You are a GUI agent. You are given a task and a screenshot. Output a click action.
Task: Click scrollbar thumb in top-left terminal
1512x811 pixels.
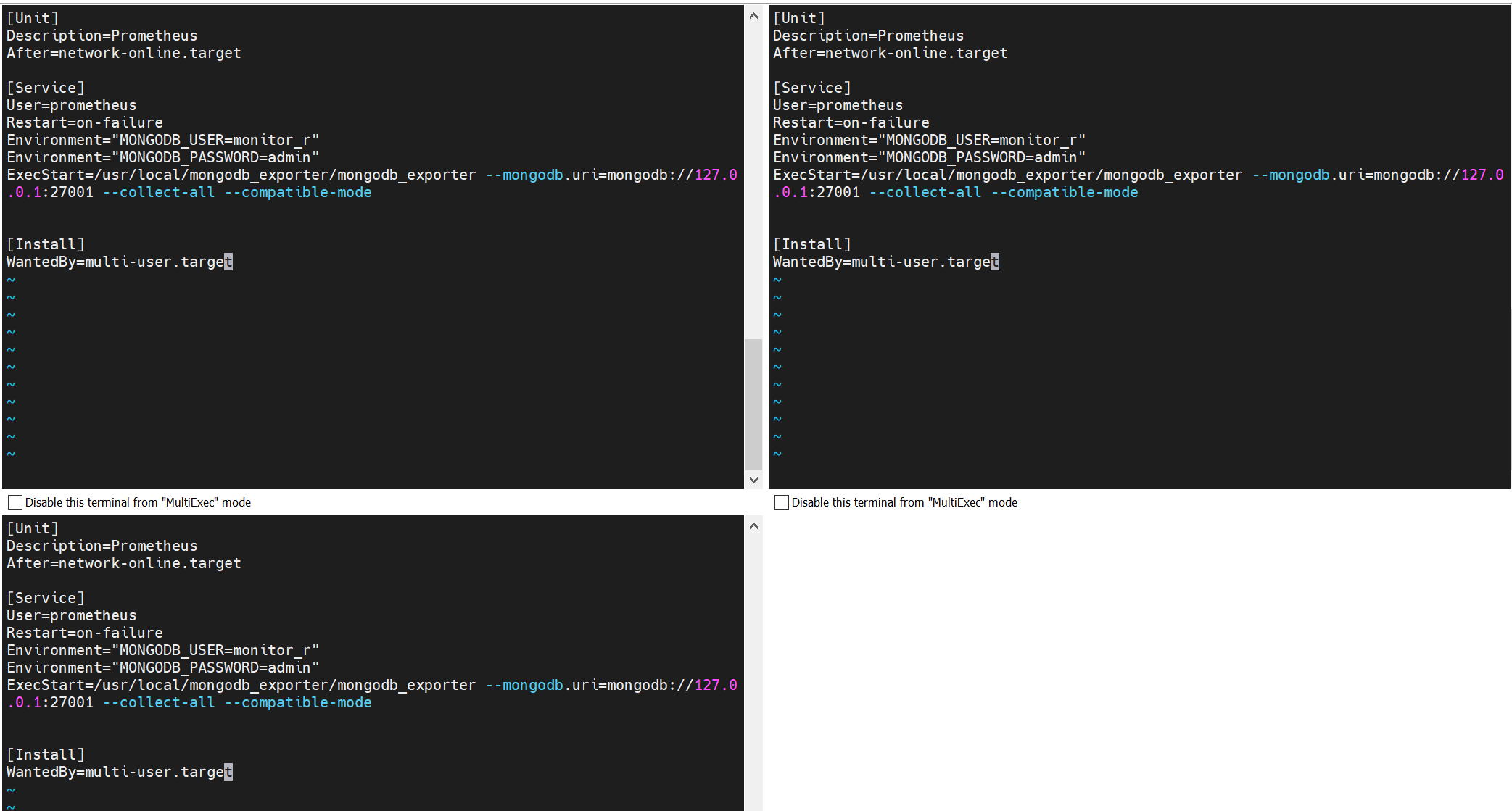click(753, 403)
